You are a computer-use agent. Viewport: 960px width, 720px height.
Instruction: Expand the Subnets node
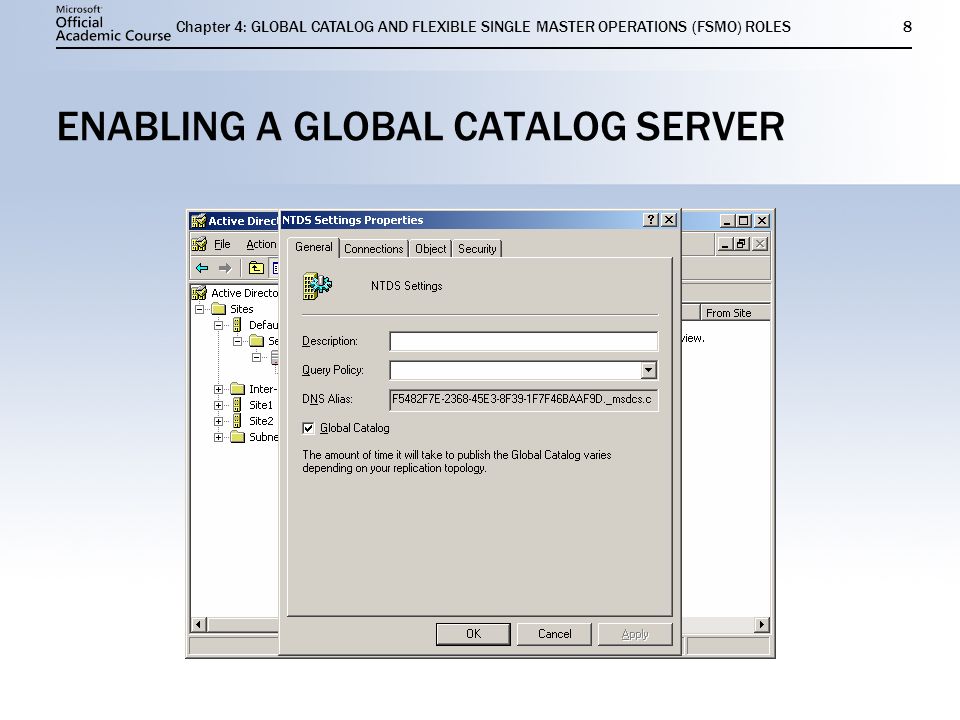[218, 437]
